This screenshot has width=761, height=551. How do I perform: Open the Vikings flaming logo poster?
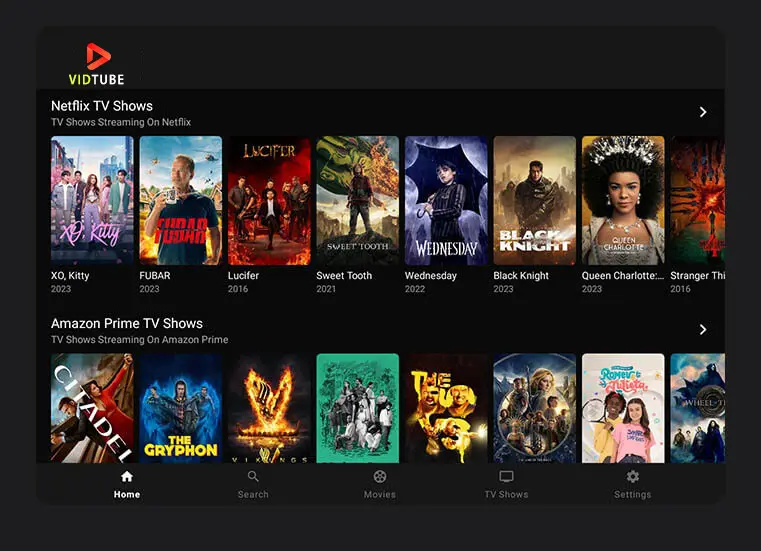point(269,408)
